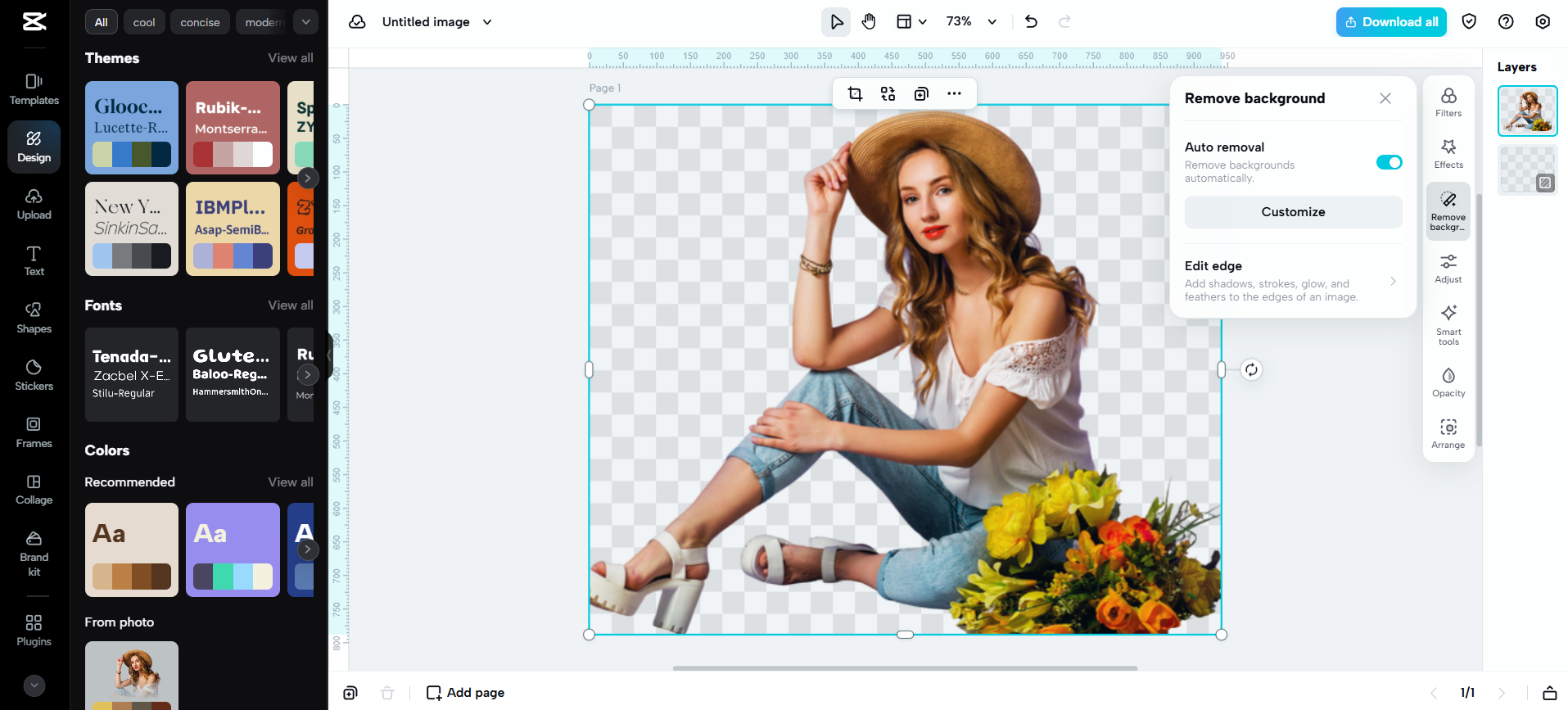Screen dimensions: 1568x710
Task: Toggle Auto removal switch off
Action: pyautogui.click(x=1389, y=162)
